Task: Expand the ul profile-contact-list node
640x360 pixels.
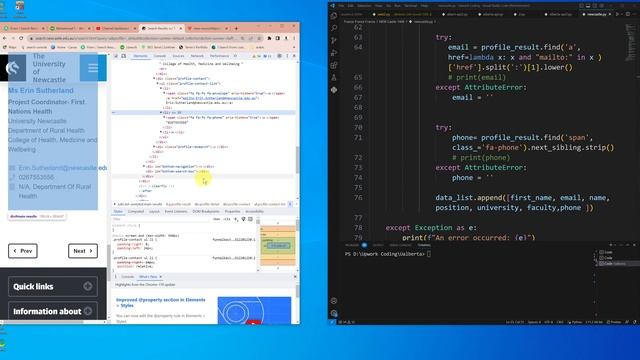Action: point(158,83)
